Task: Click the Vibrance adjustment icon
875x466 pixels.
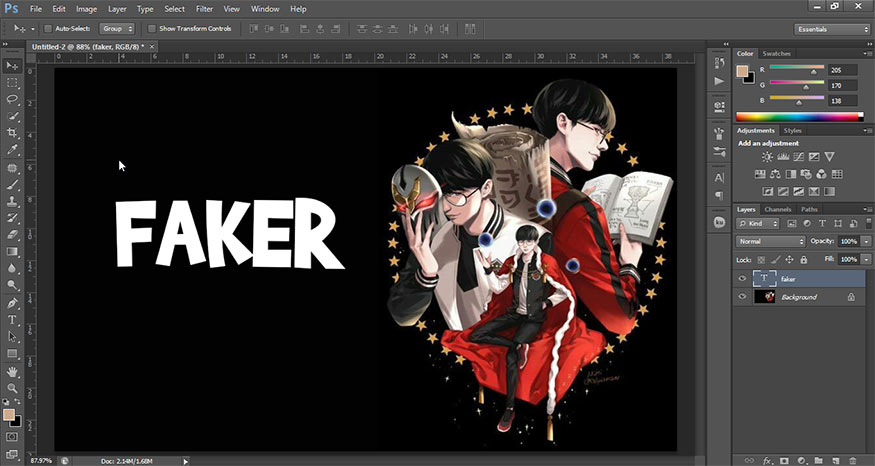Action: tap(830, 157)
